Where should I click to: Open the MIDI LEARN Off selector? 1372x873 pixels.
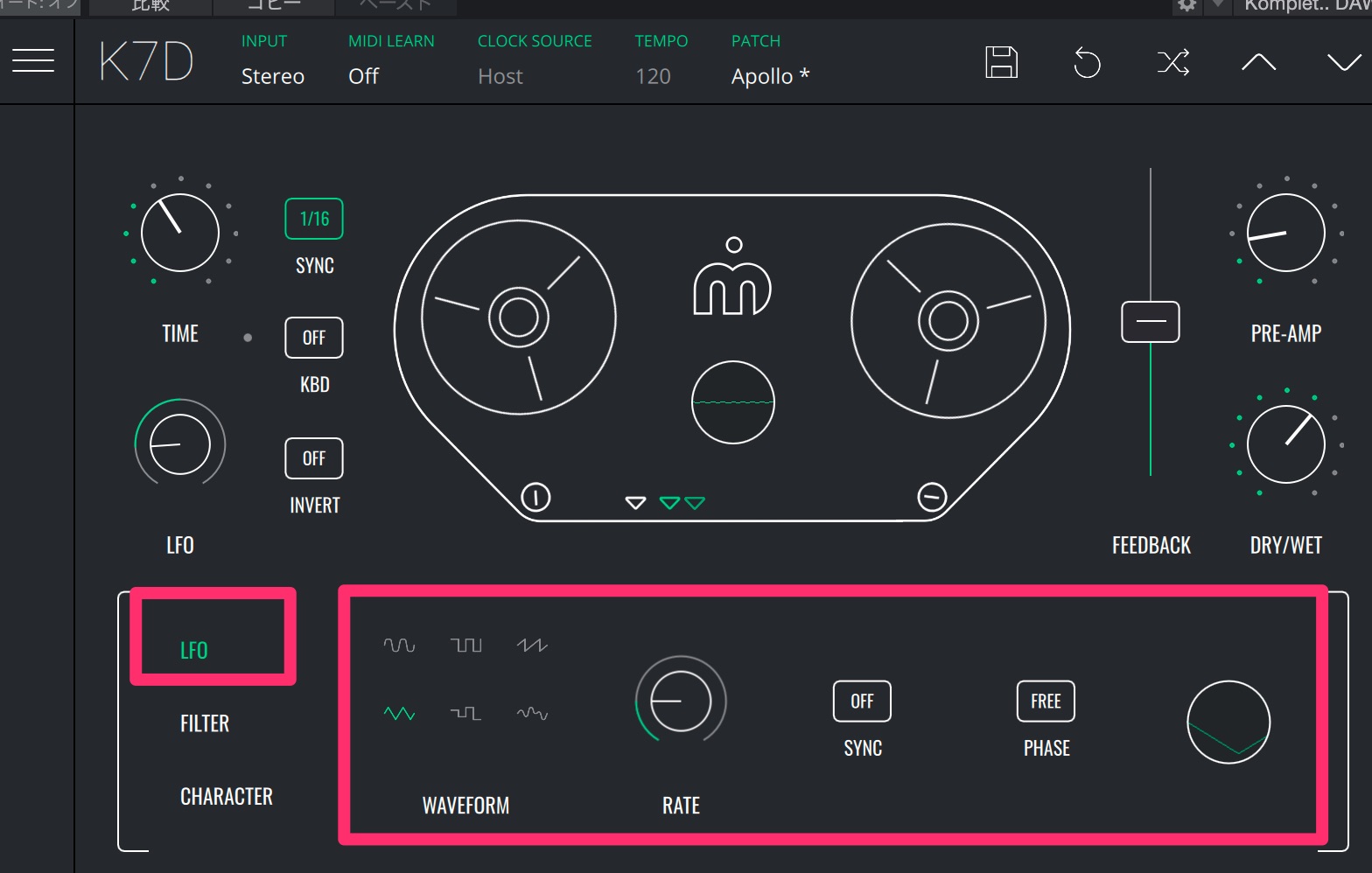pos(364,76)
